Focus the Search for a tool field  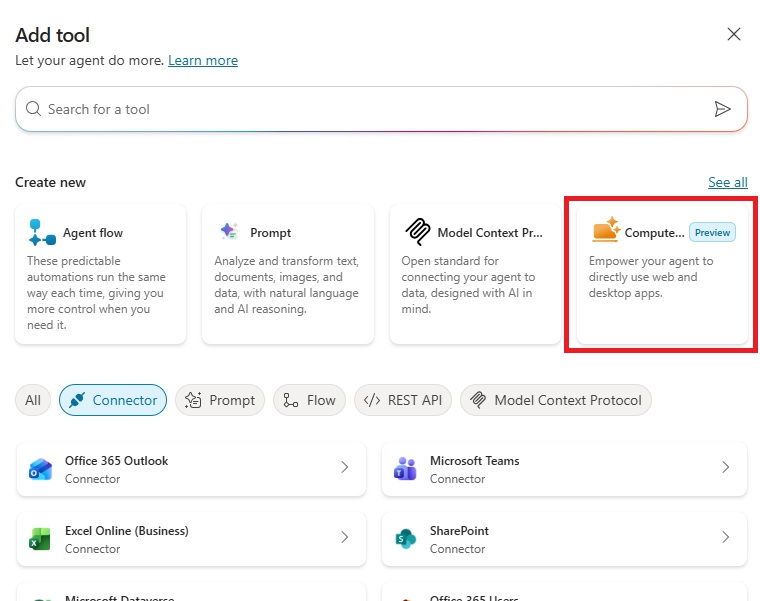370,109
